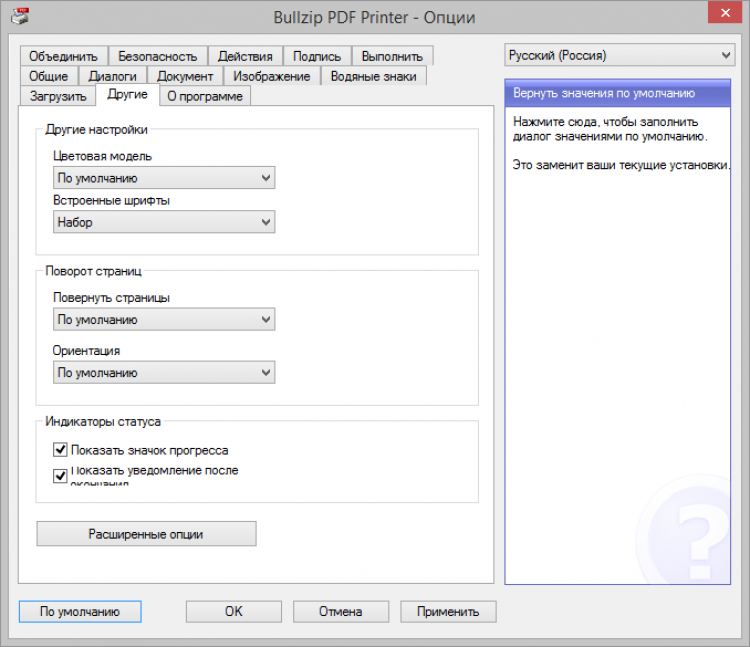
Task: Click the "Другие настройки" group label
Action: (x=97, y=130)
